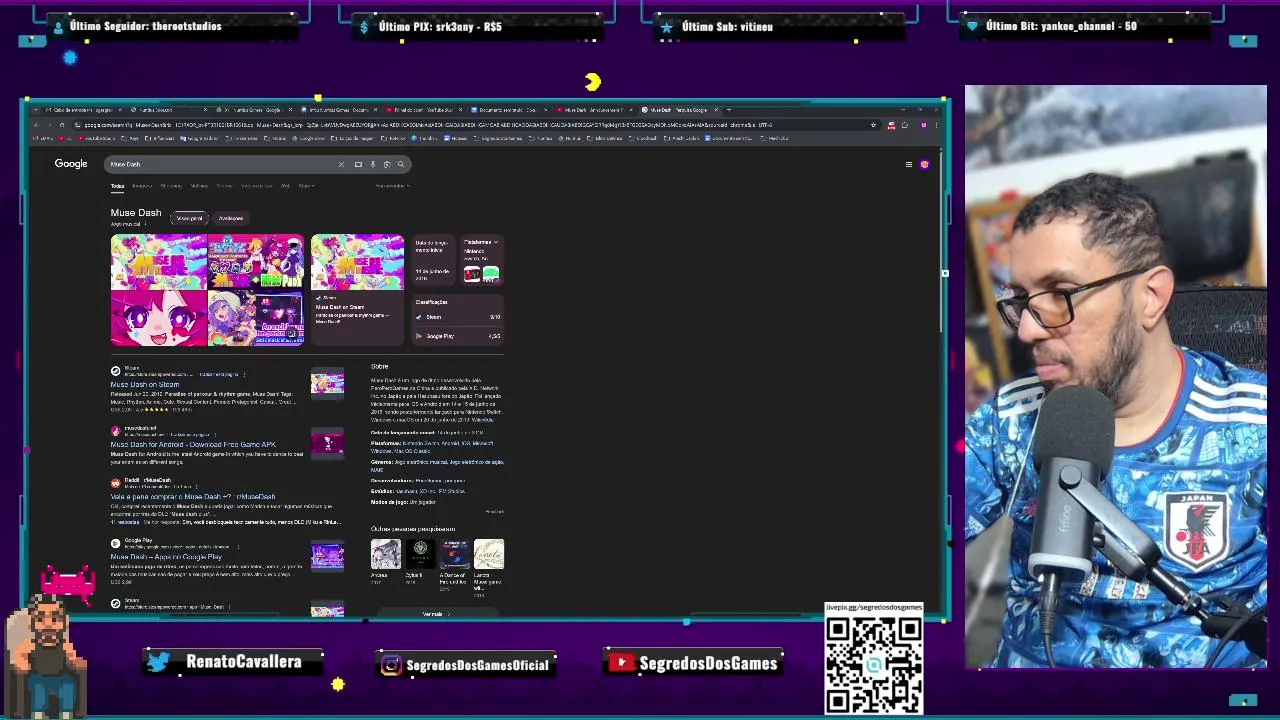The height and width of the screenshot is (720, 1280).
Task: Open the browser three-dot menu
Action: tap(937, 125)
